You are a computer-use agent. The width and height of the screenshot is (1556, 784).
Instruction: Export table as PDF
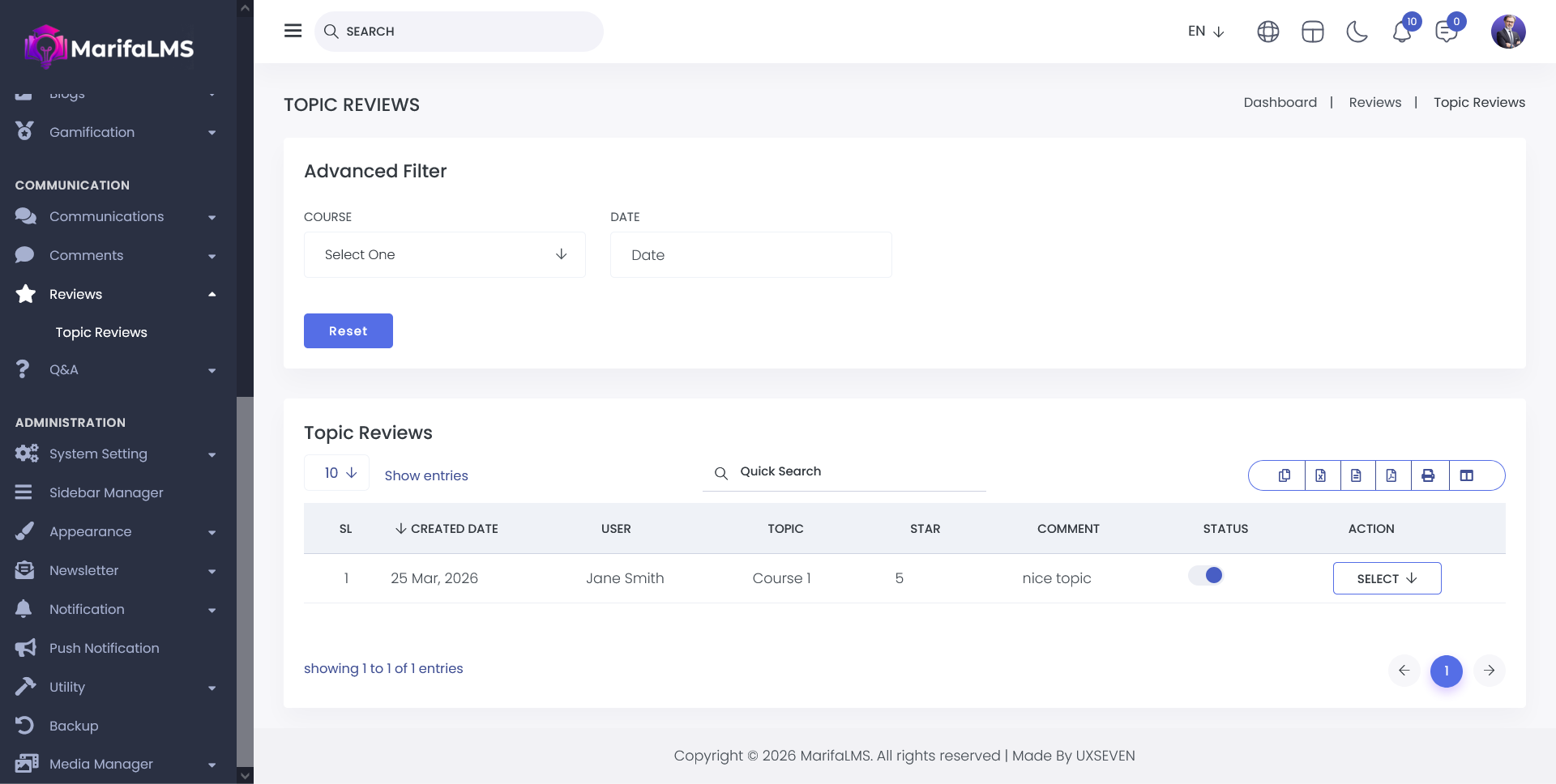(1391, 475)
